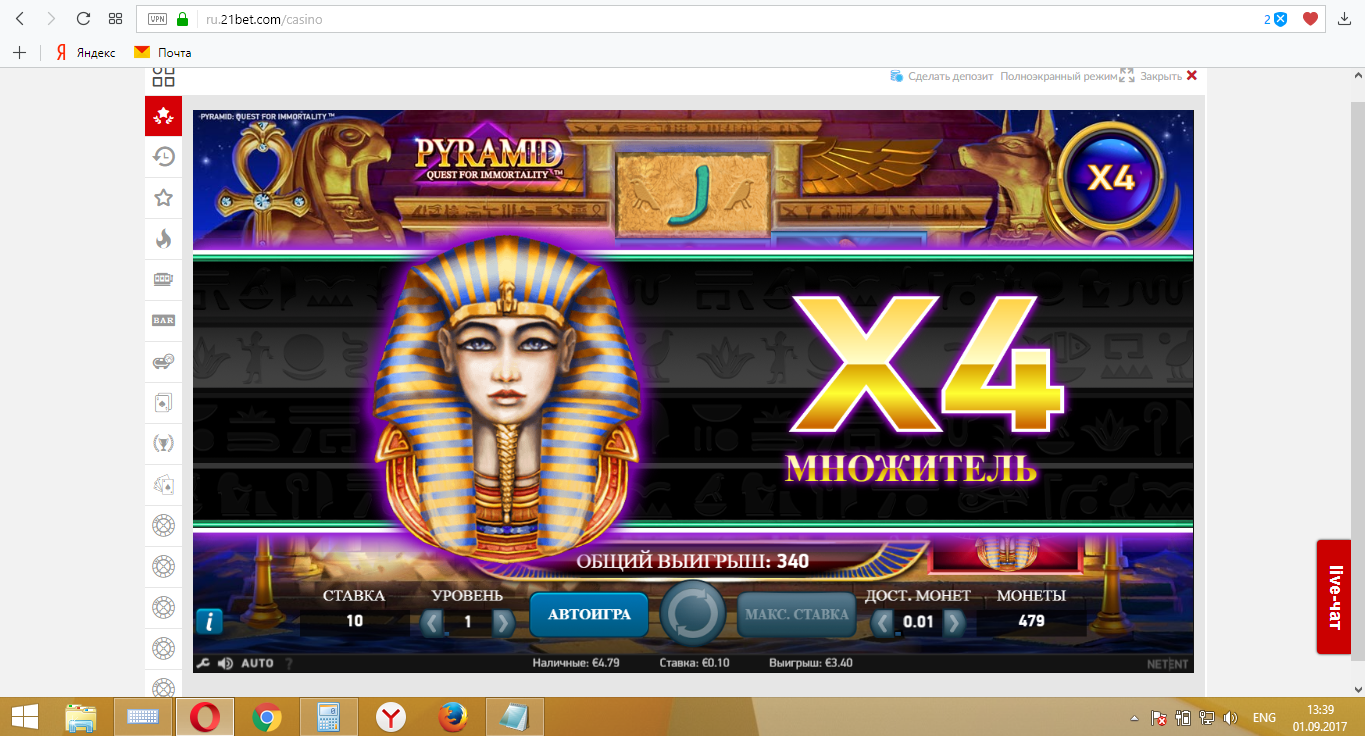
Task: Spin the reels with the round button
Action: click(693, 615)
